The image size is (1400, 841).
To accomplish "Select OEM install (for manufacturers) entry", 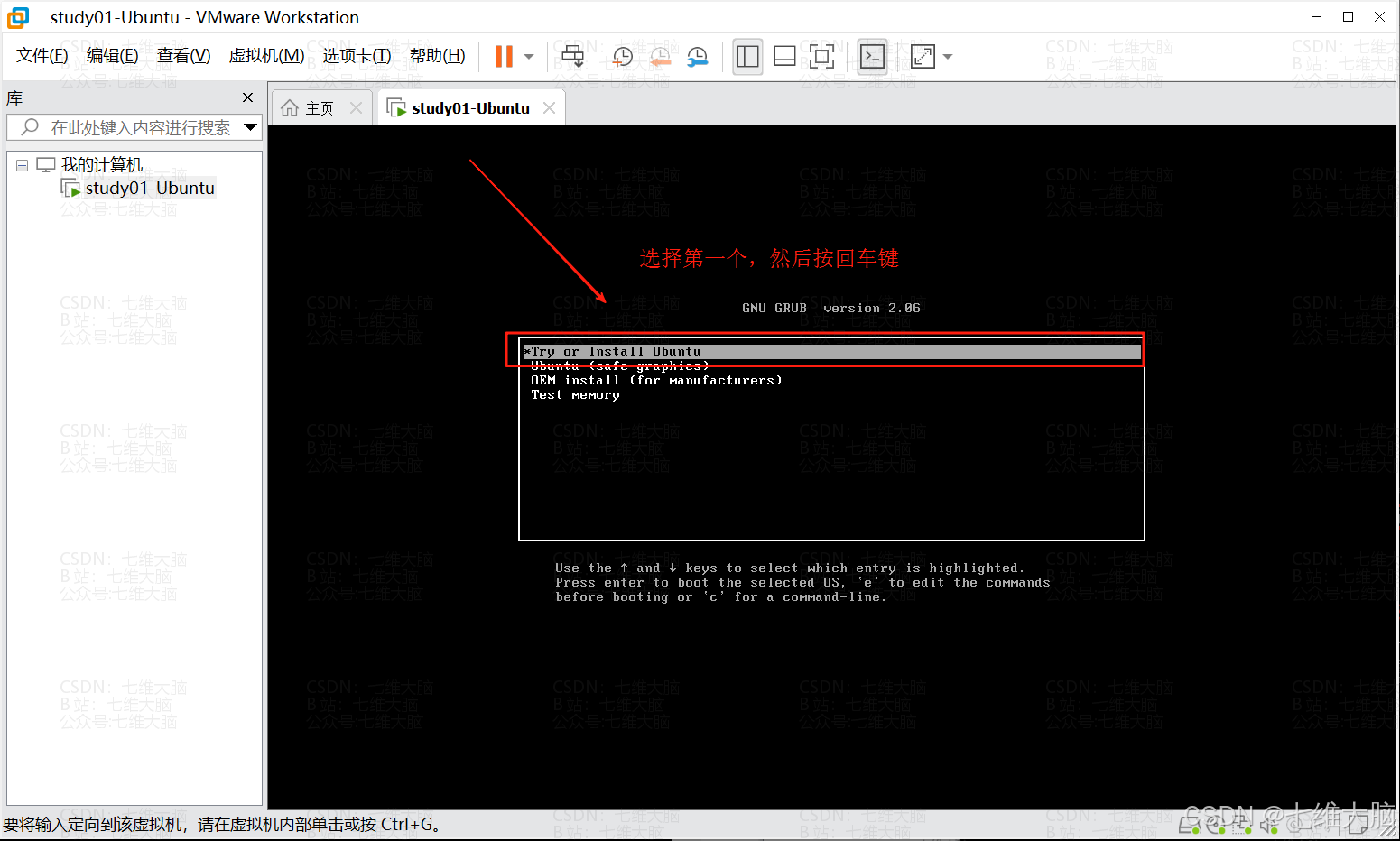I will 656,380.
